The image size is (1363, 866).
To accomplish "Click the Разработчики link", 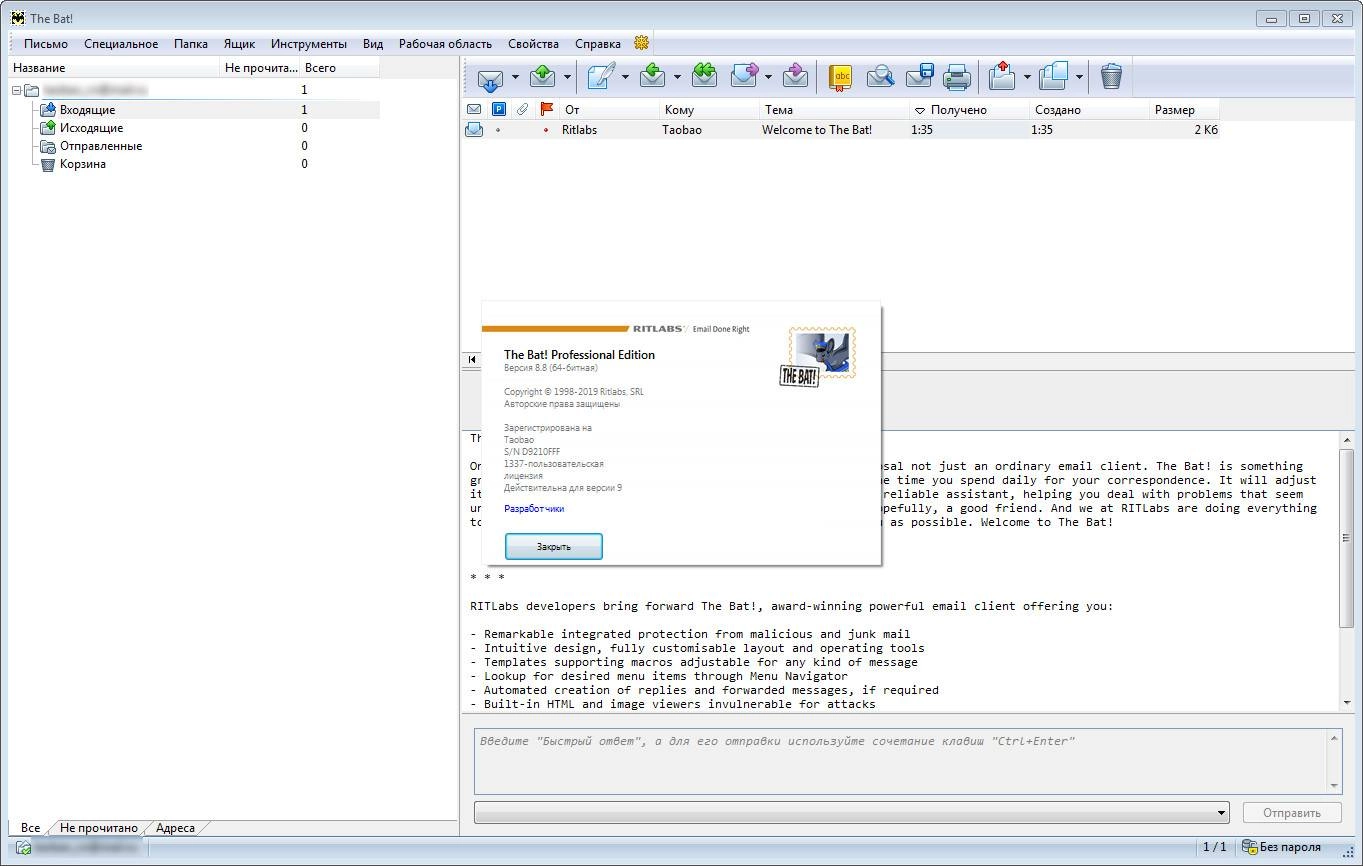I will pyautogui.click(x=534, y=508).
